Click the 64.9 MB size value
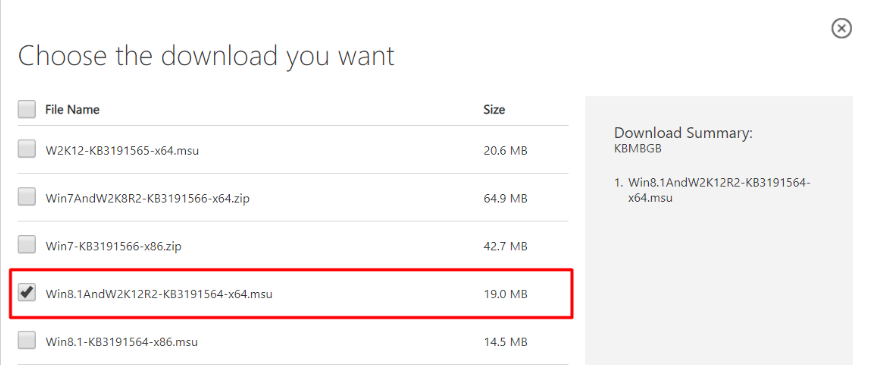This screenshot has width=869, height=365. pos(505,198)
